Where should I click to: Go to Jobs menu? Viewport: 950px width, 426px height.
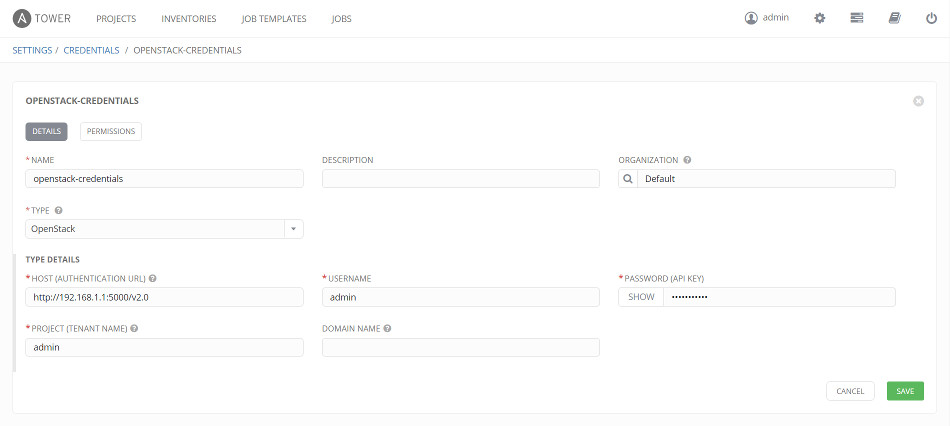(x=342, y=19)
